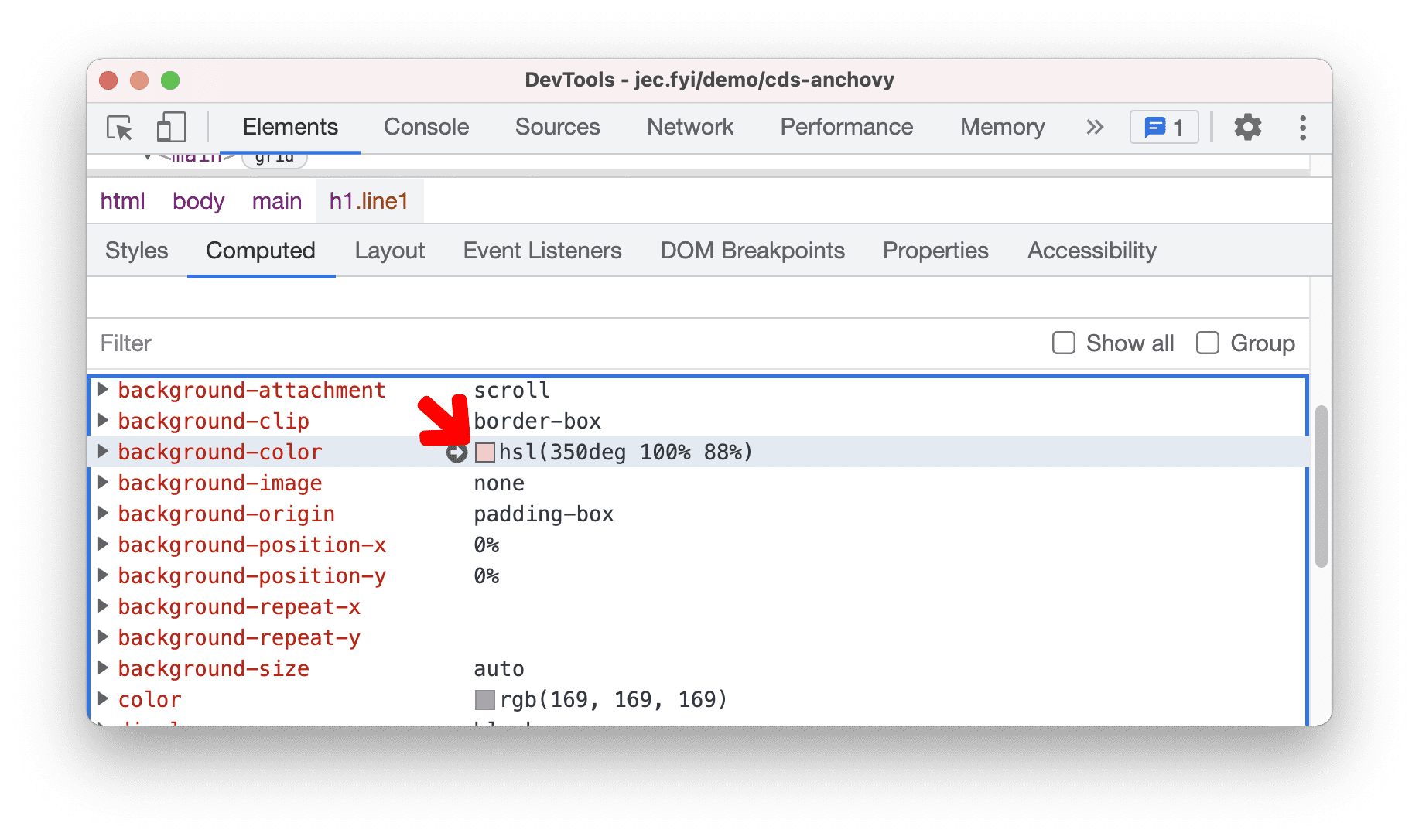Open DevTools Settings via gear icon
The height and width of the screenshot is (840, 1419).
(1247, 128)
